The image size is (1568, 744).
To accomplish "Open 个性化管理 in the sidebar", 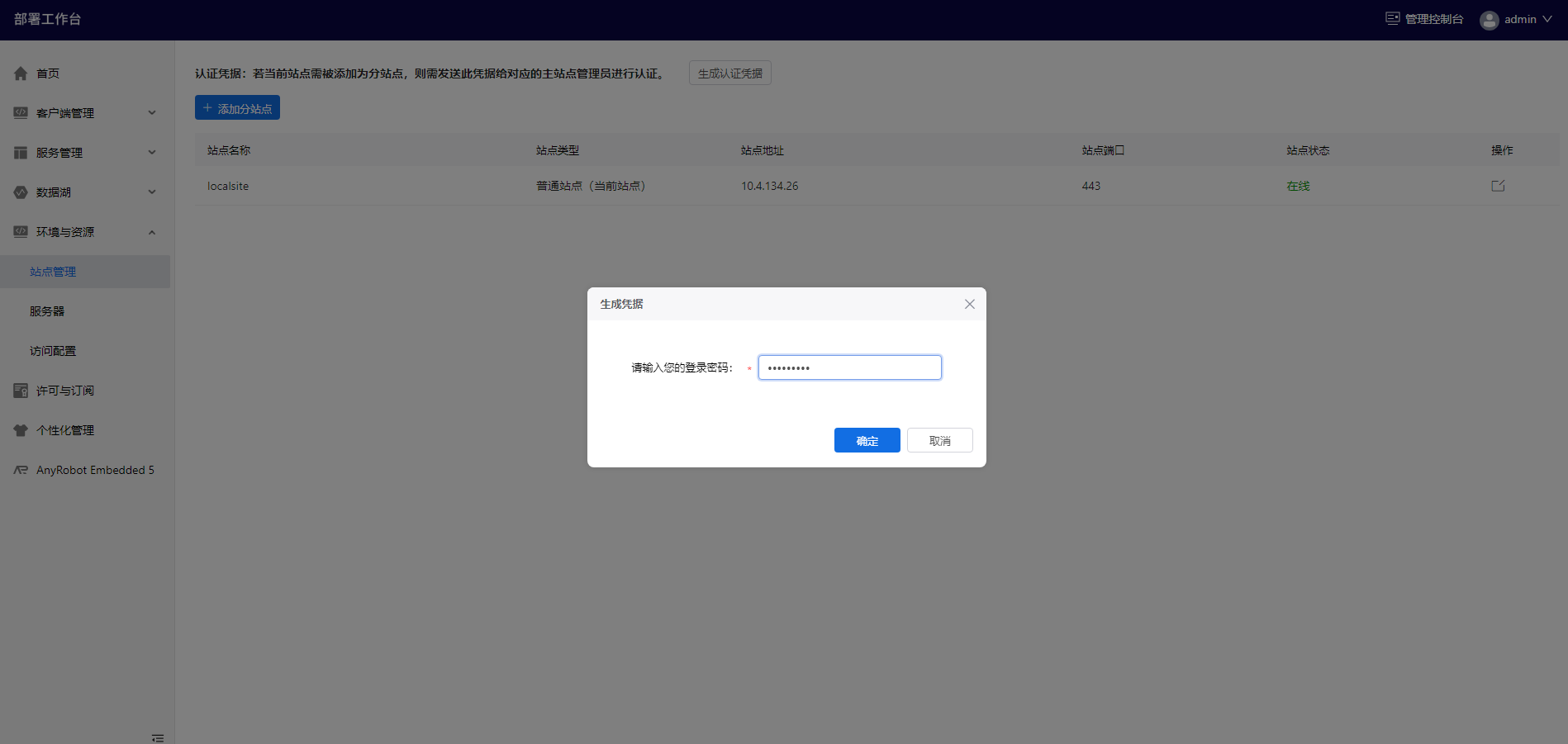I will click(x=65, y=430).
